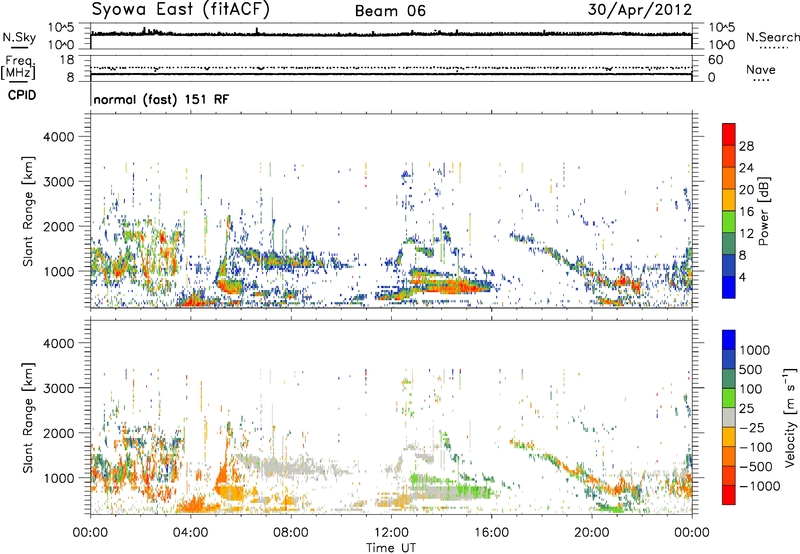This screenshot has width=800, height=554.
Task: Select the '-100' tick on Velocity scale
Action: pyautogui.click(x=756, y=447)
